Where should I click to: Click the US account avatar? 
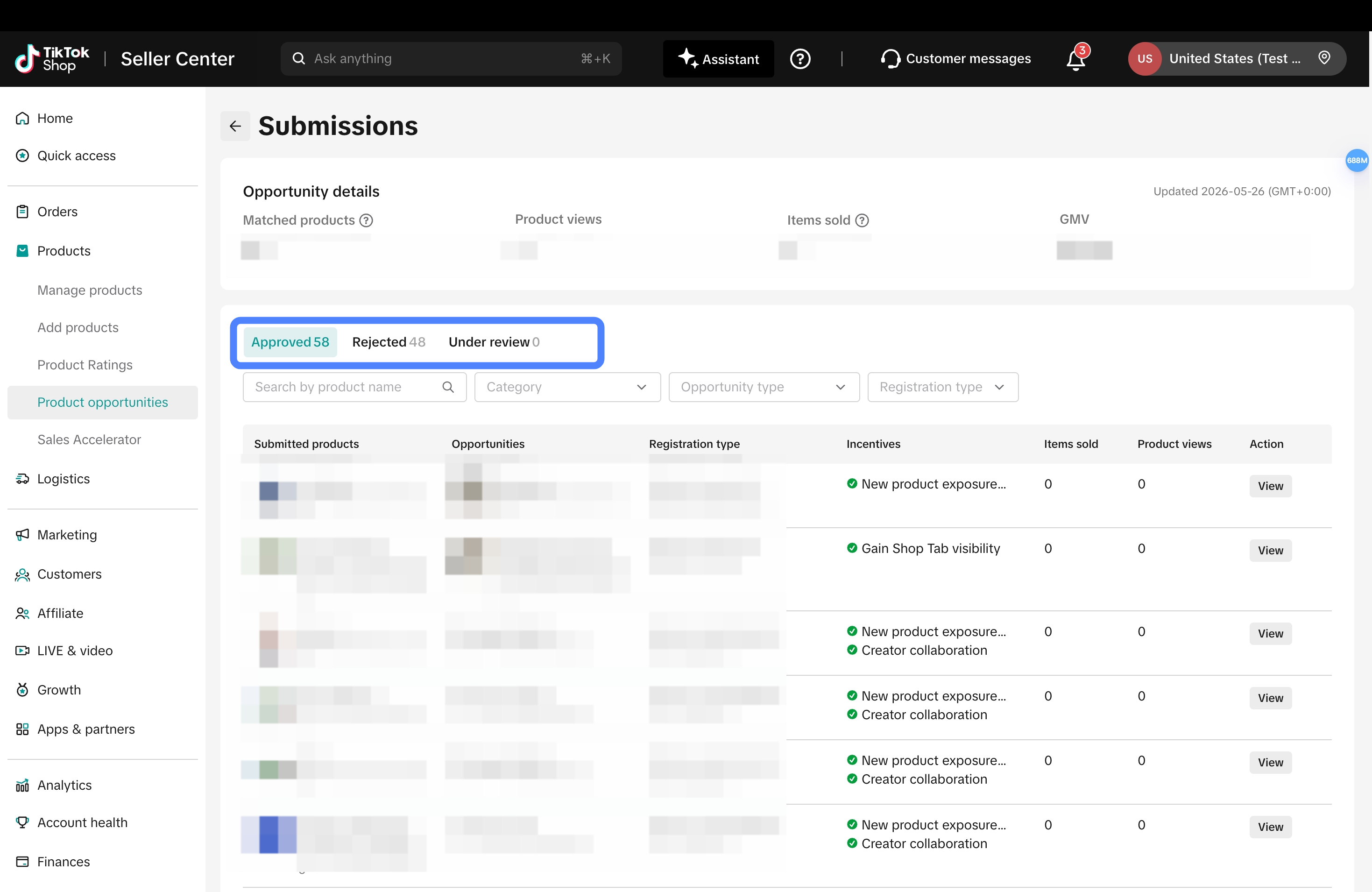(x=1144, y=59)
